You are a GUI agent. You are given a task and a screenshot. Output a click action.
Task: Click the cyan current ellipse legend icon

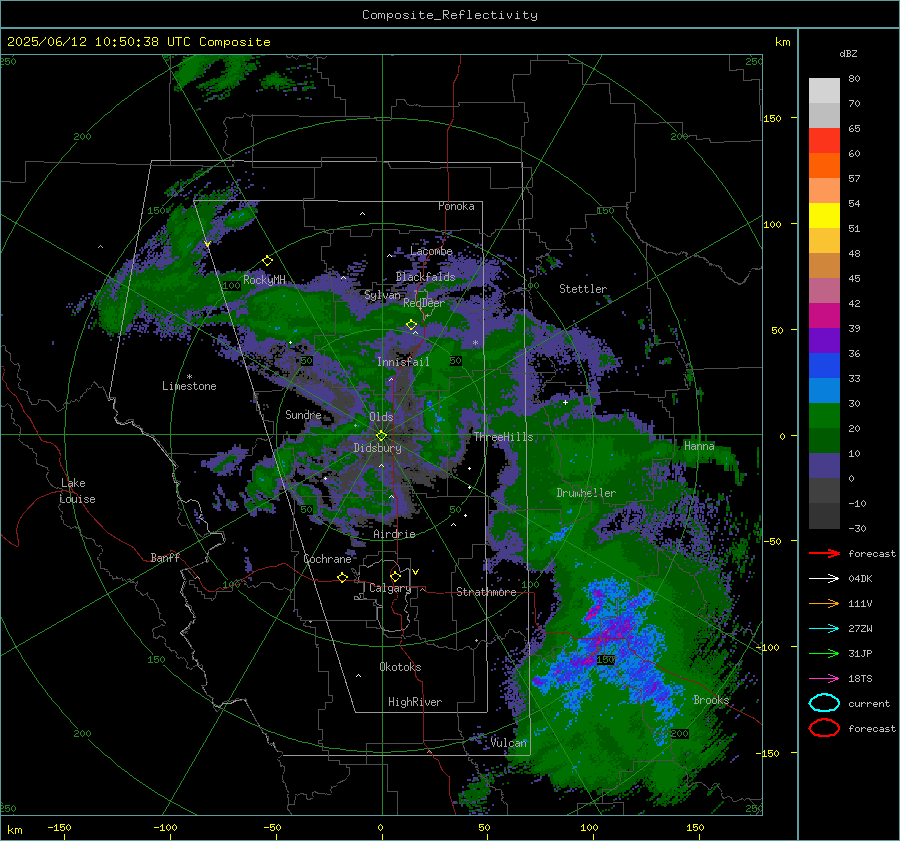tap(824, 703)
